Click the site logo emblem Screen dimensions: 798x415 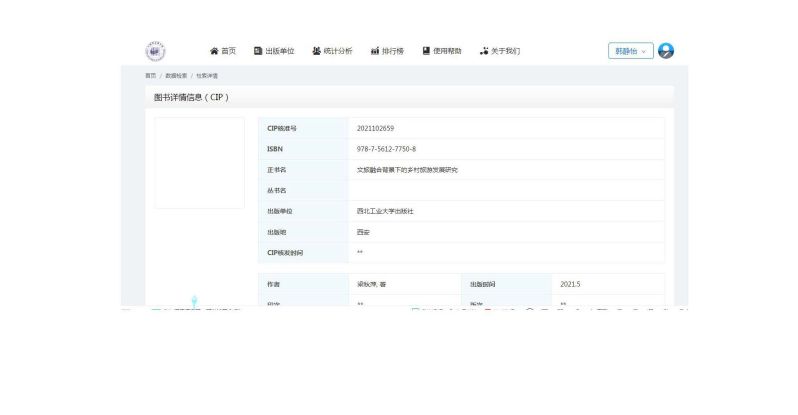pos(155,51)
